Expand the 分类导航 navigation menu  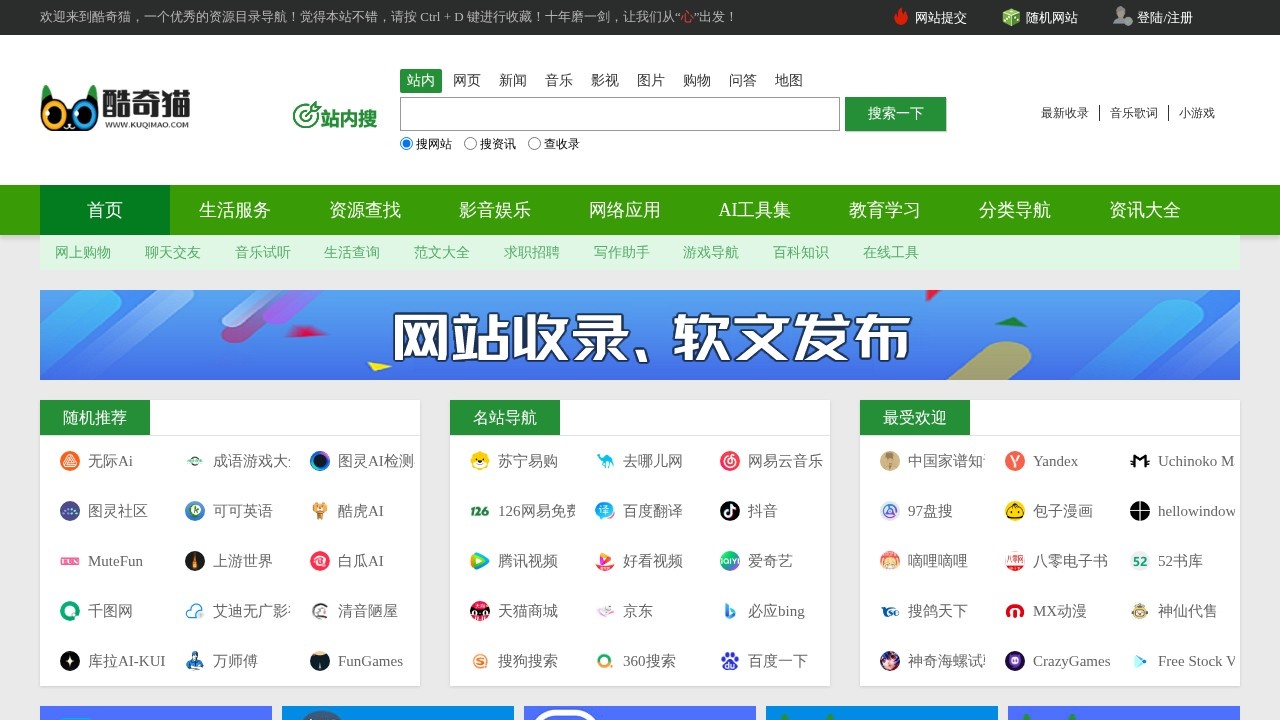tap(1015, 210)
